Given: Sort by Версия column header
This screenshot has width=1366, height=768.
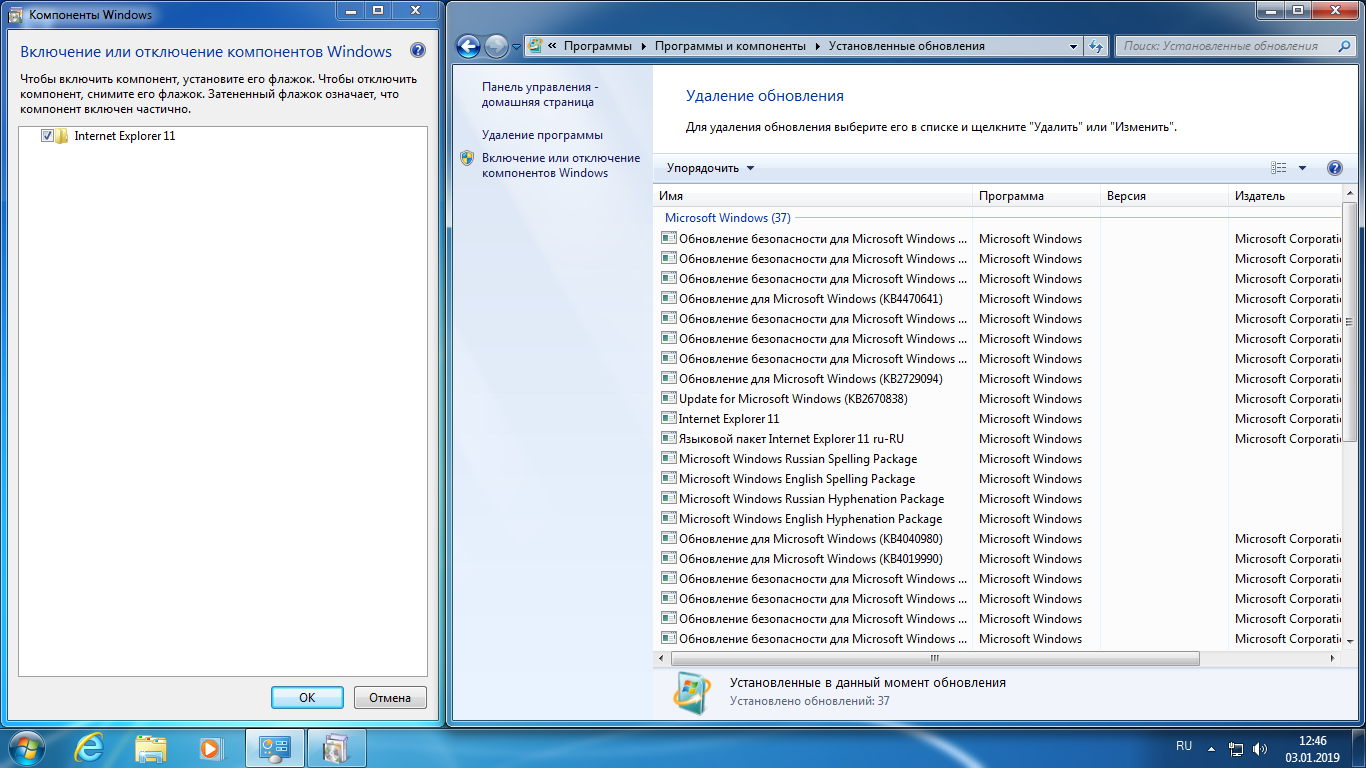Looking at the screenshot, I should coord(1164,196).
